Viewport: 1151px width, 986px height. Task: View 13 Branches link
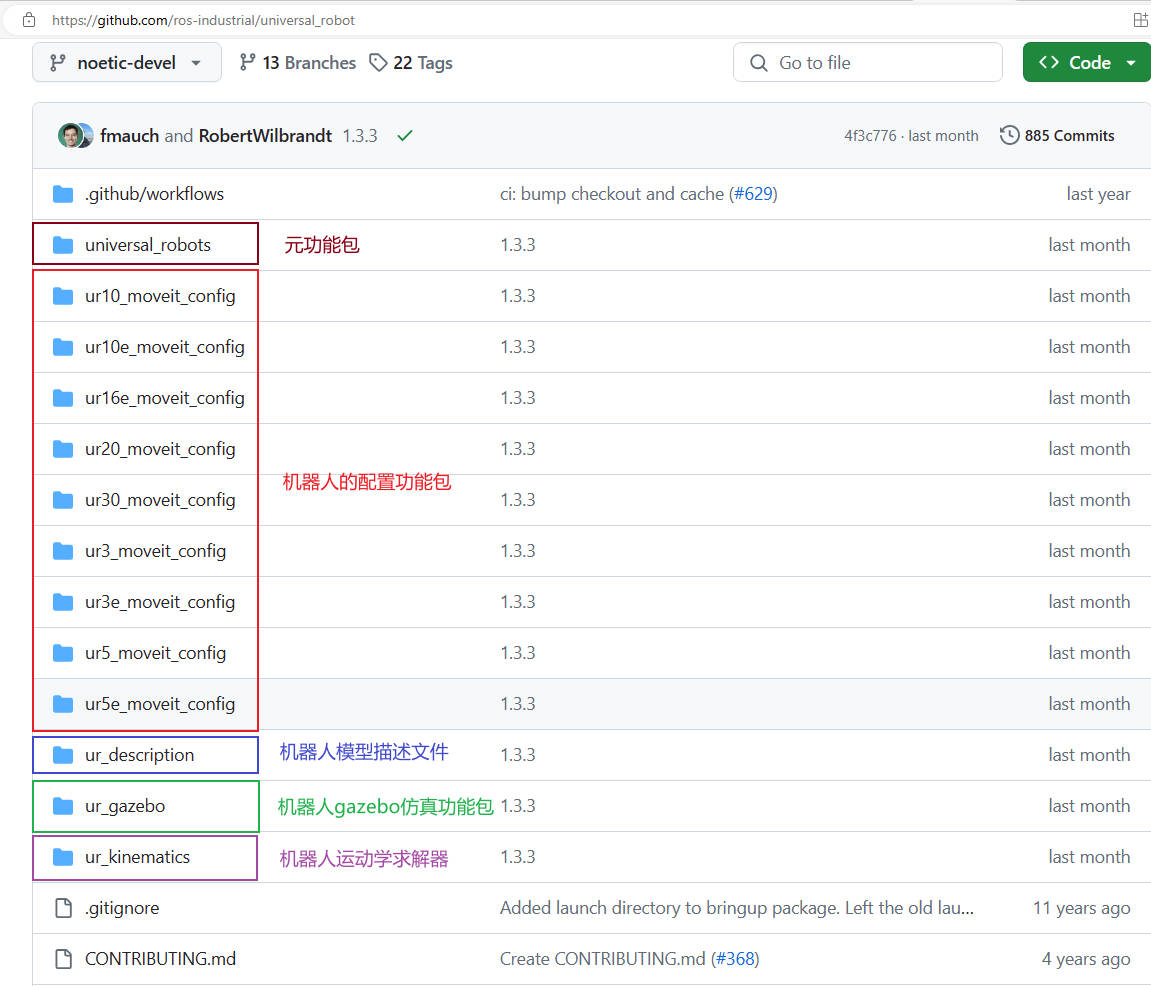click(297, 63)
